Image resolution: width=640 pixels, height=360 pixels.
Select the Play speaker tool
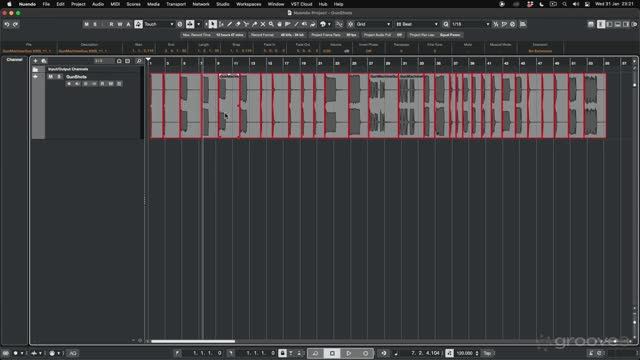304,24
